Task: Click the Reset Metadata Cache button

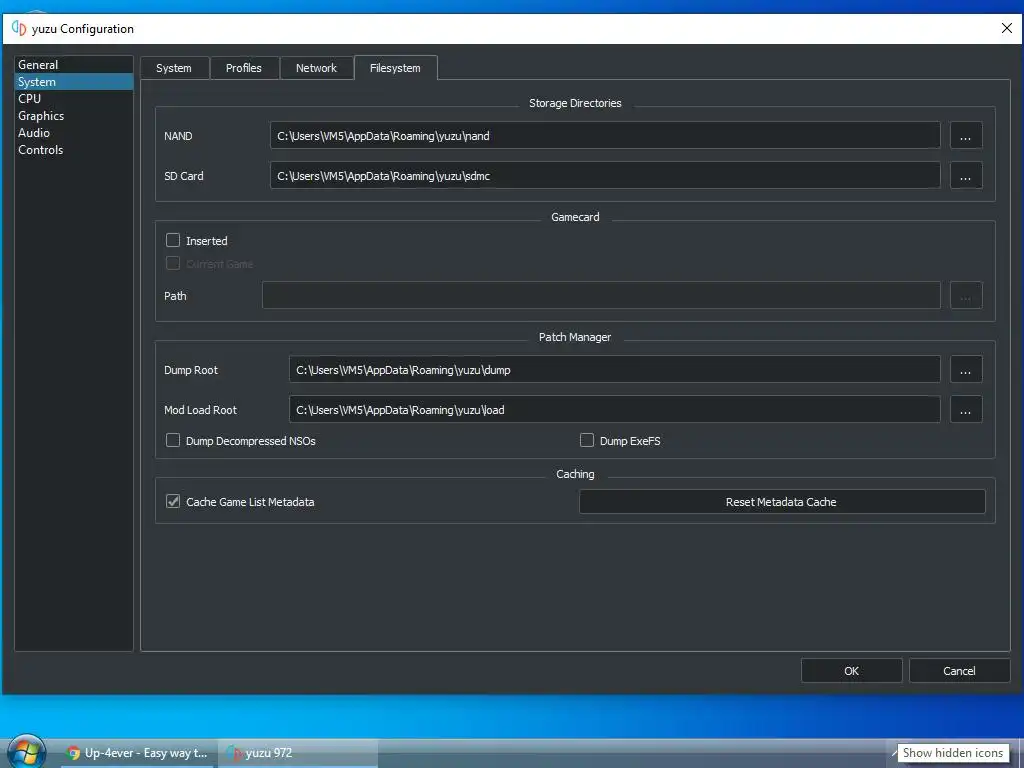Action: [782, 502]
